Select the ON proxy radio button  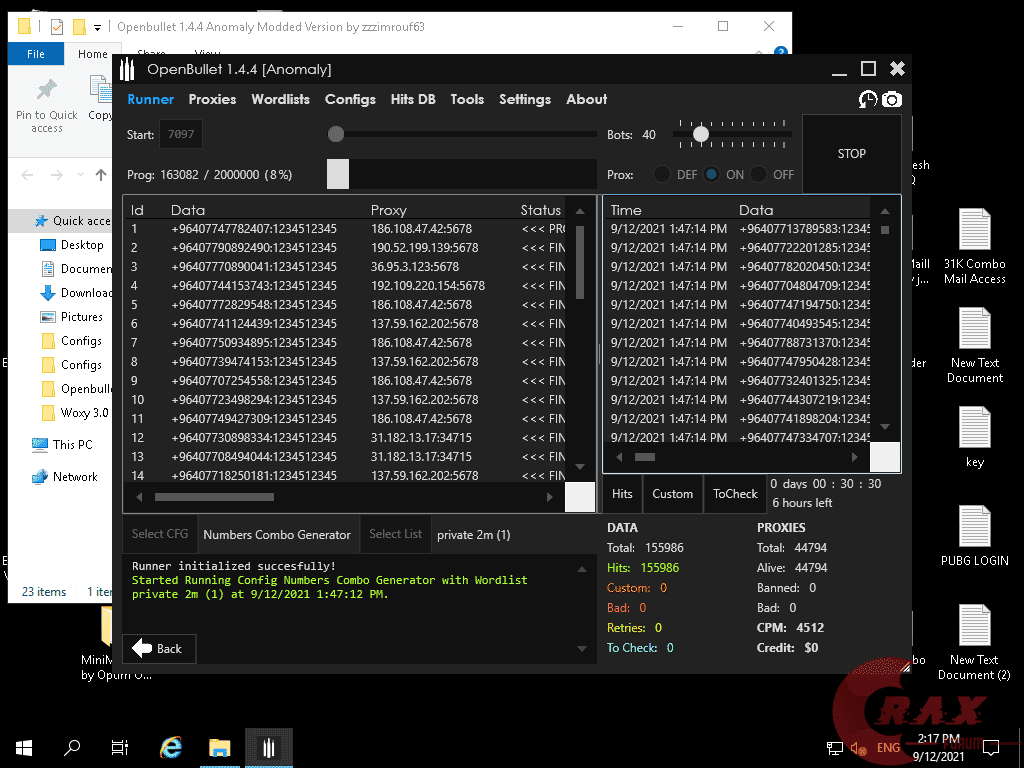click(711, 174)
